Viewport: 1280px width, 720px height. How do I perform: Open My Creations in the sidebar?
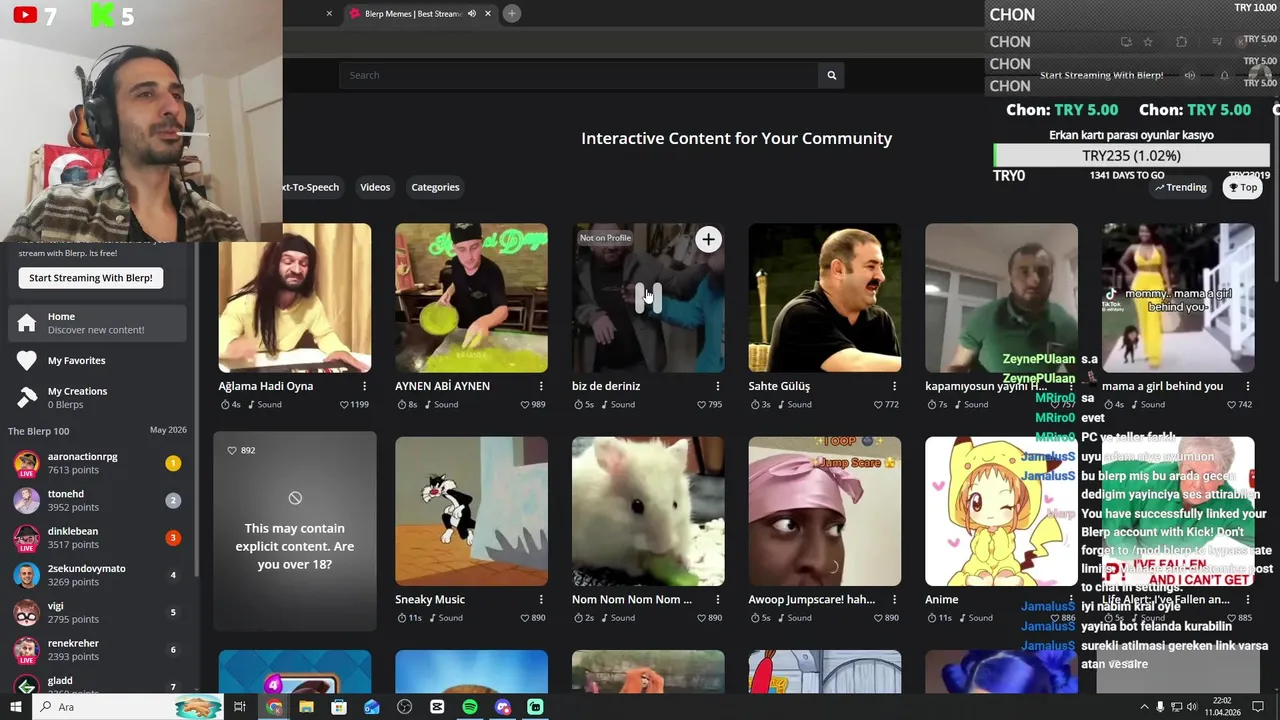(x=97, y=397)
